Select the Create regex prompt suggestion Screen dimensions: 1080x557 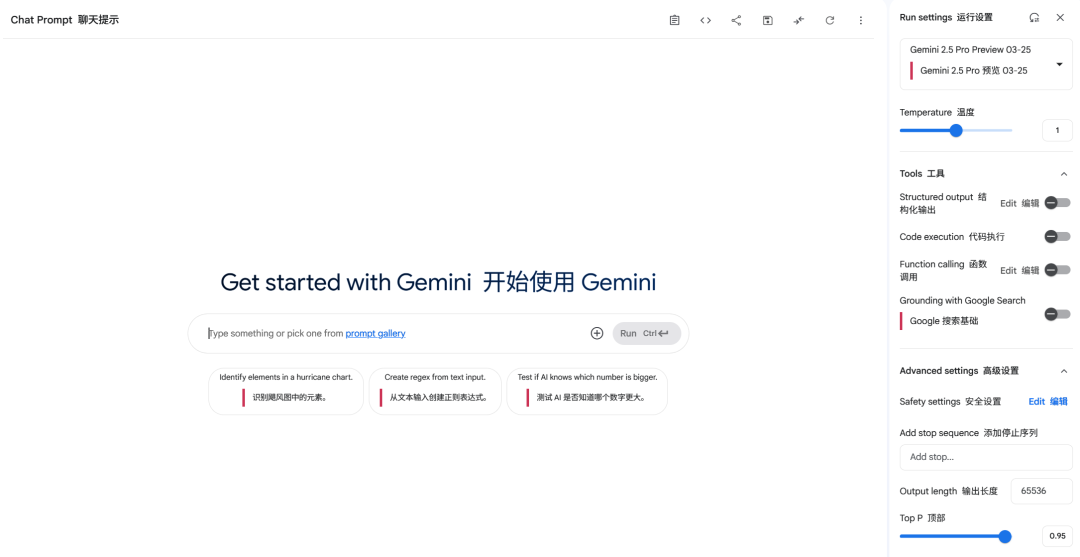(435, 391)
